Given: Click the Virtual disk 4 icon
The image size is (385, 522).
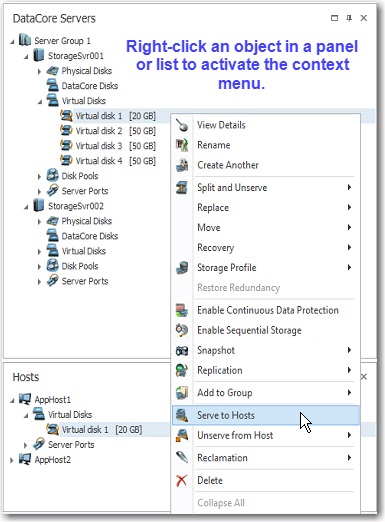Looking at the screenshot, I should coord(66,161).
